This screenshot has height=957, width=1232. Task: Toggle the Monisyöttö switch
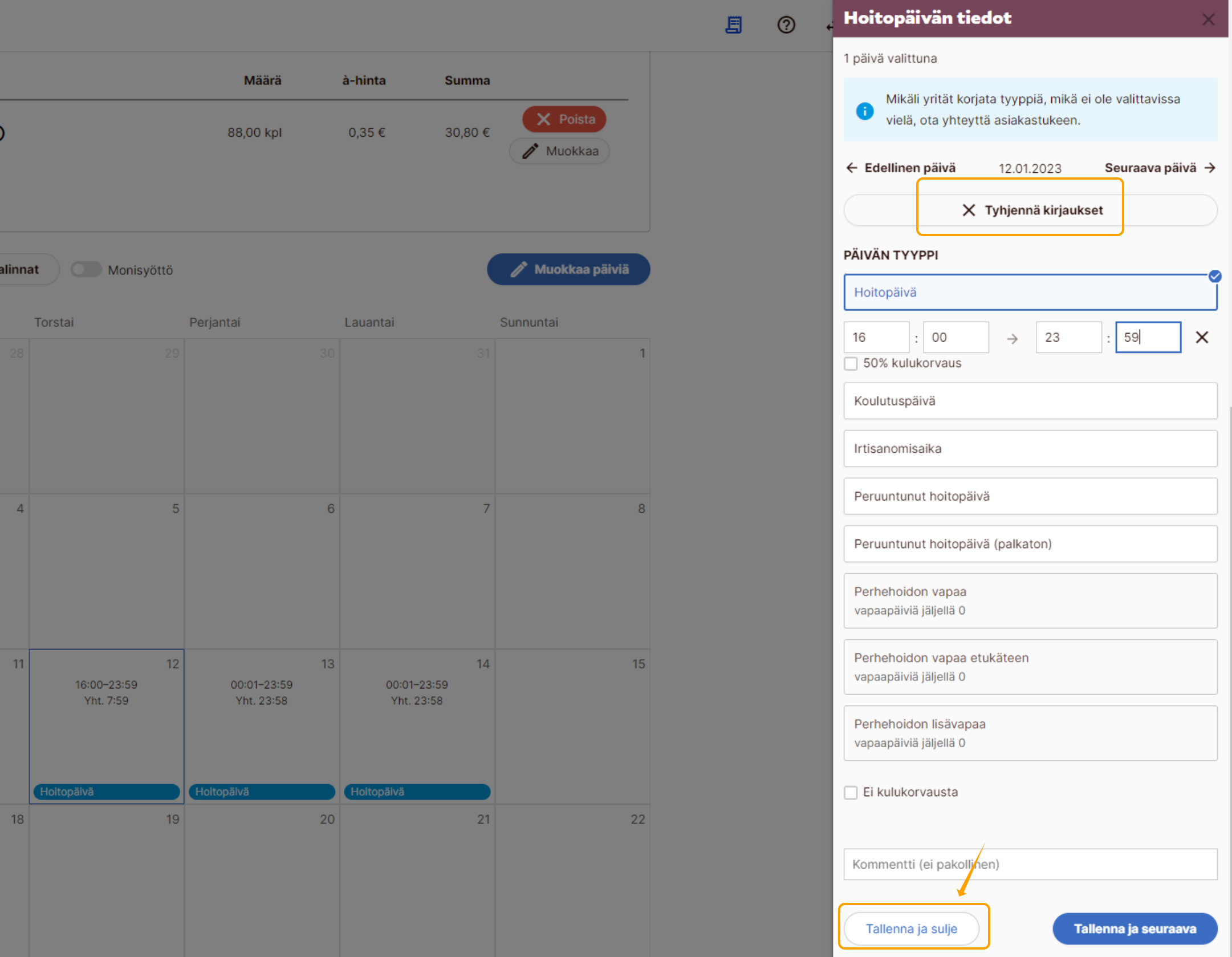(x=86, y=270)
